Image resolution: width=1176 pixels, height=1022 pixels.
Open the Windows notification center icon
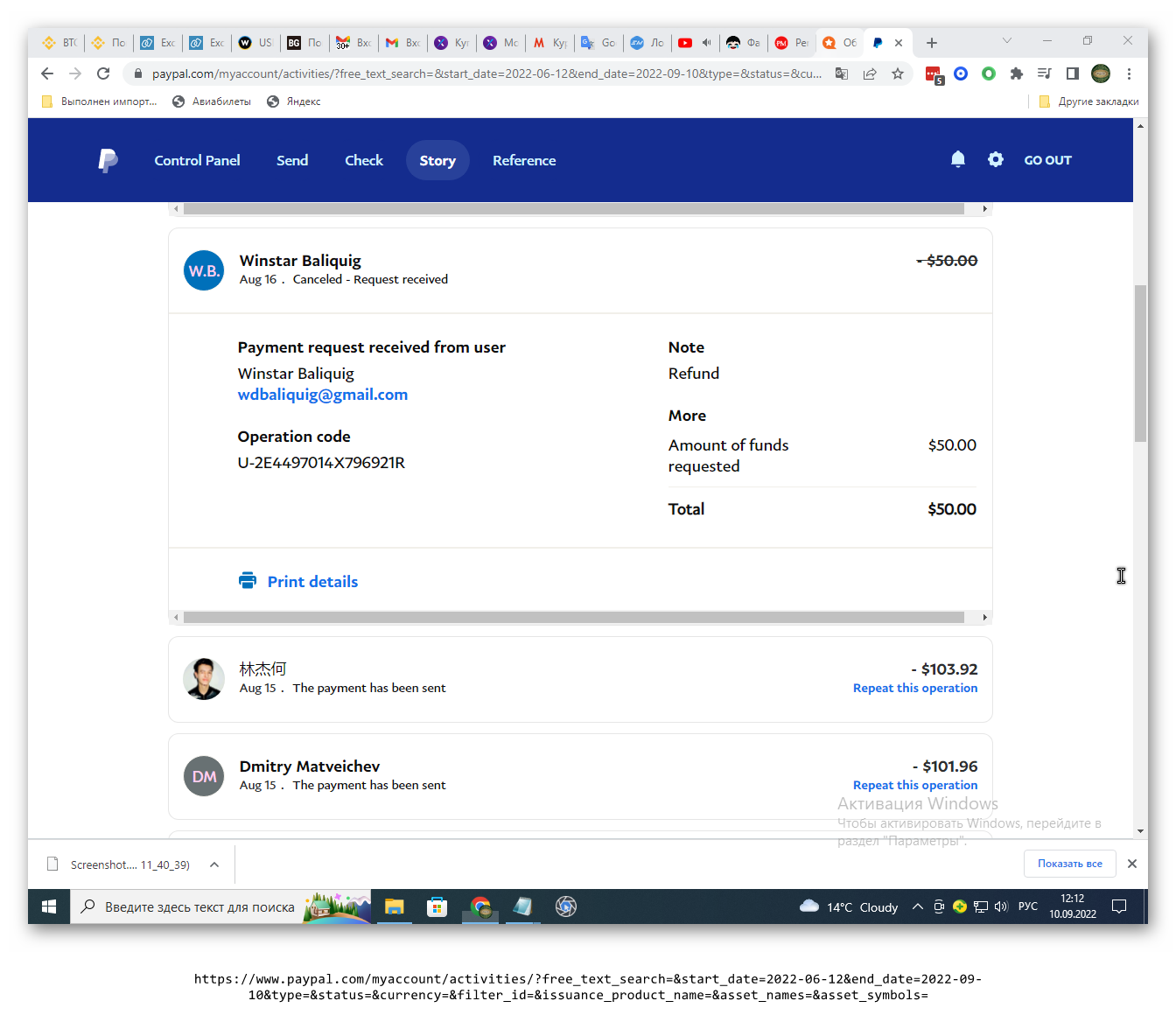click(1119, 906)
